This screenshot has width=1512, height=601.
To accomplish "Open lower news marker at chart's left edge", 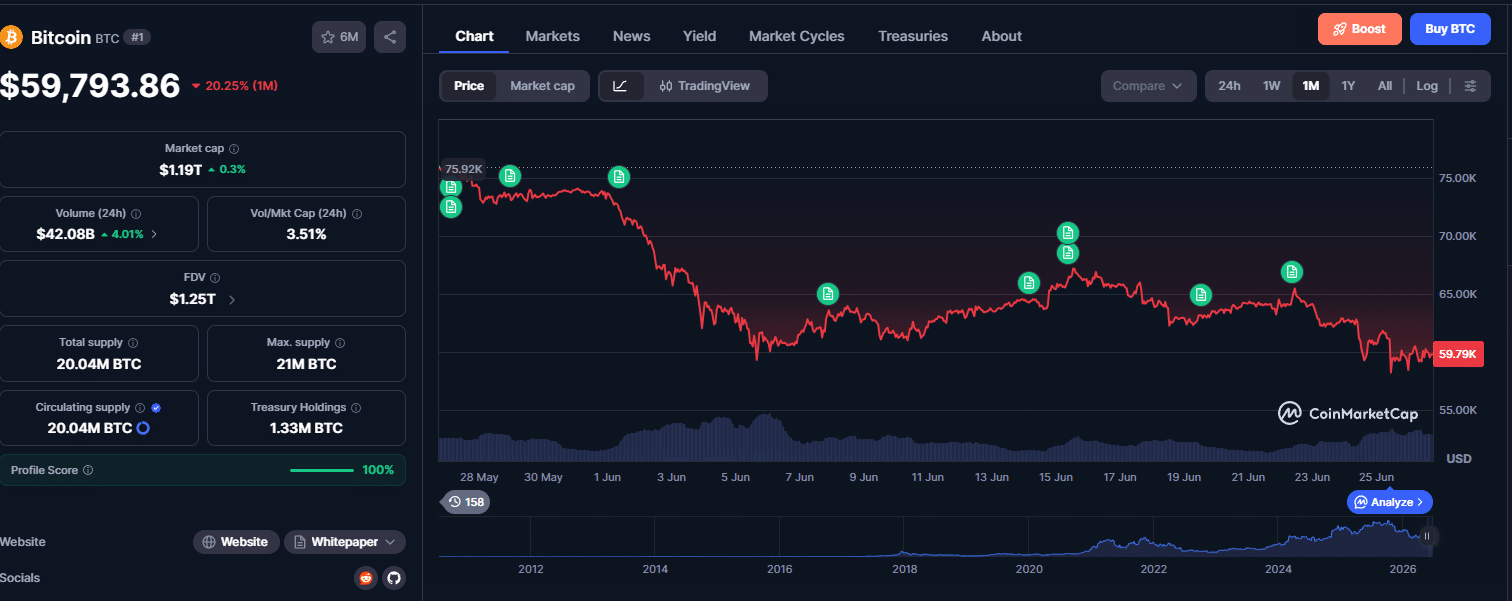I will tap(451, 207).
